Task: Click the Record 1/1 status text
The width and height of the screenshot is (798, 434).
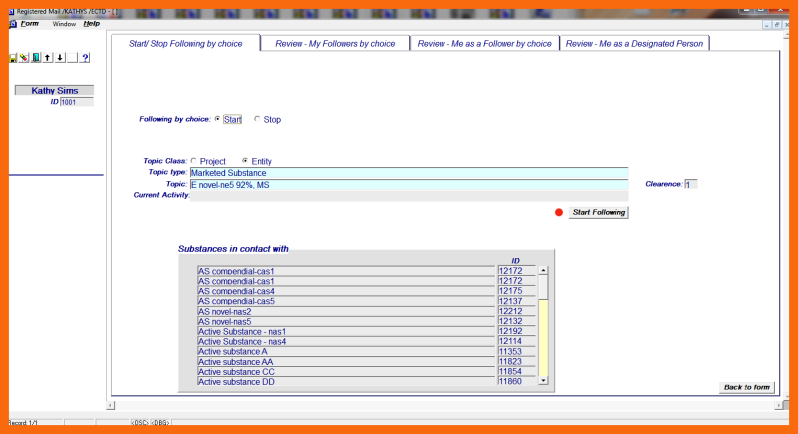Action: click(x=23, y=423)
